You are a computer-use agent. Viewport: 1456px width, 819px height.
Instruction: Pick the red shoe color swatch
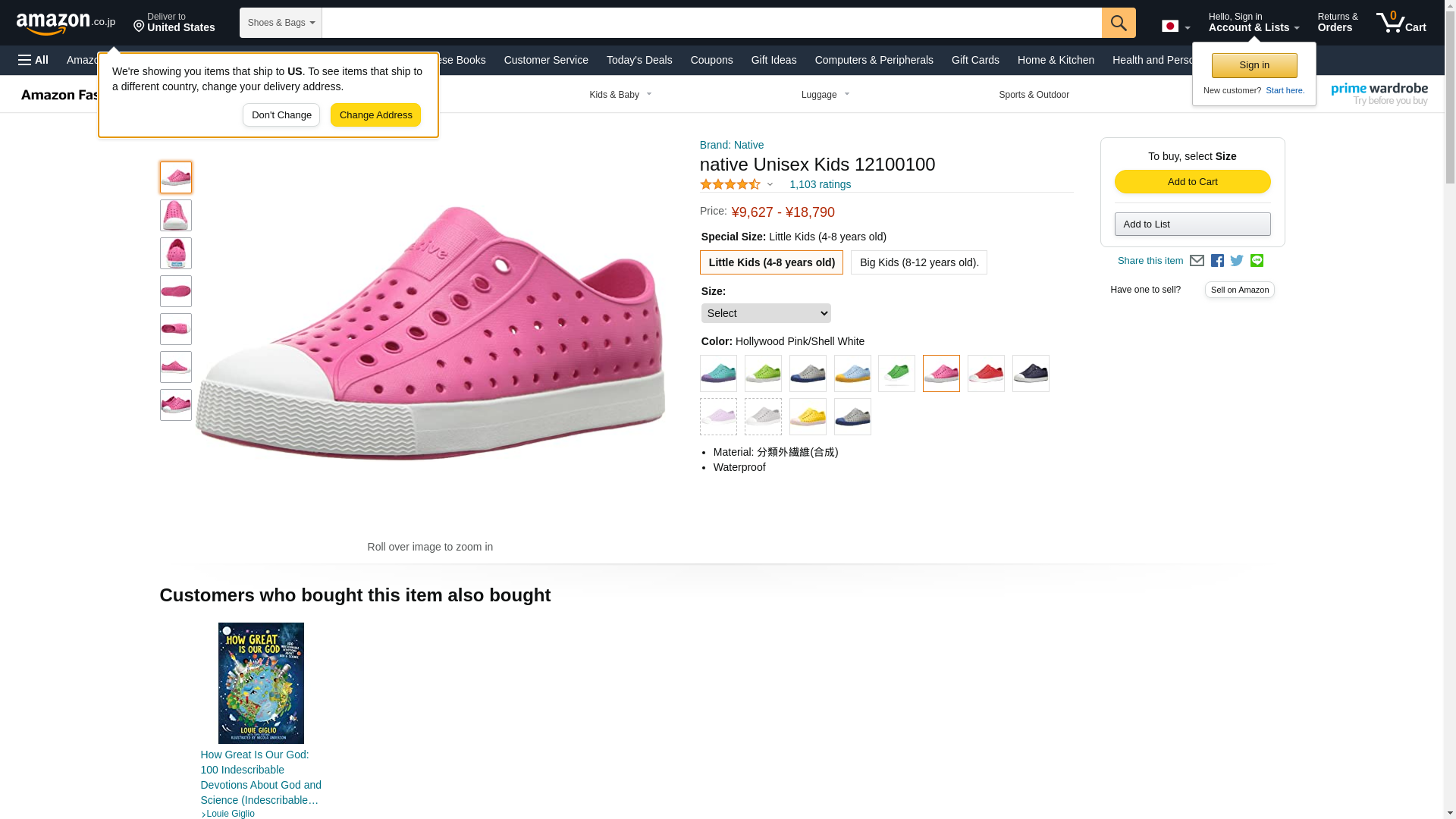(x=986, y=374)
